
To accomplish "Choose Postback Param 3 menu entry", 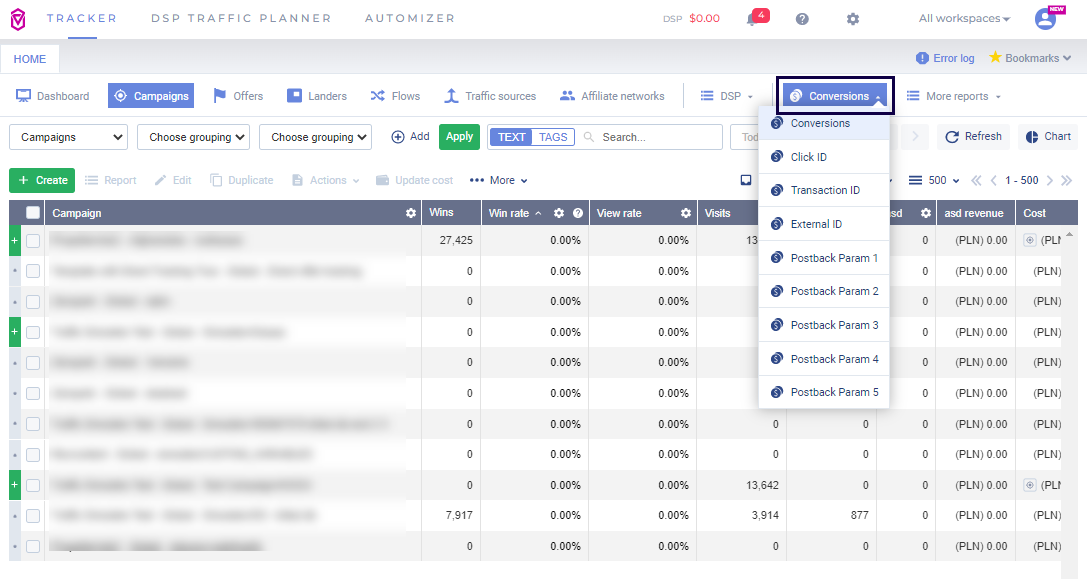I will [834, 325].
